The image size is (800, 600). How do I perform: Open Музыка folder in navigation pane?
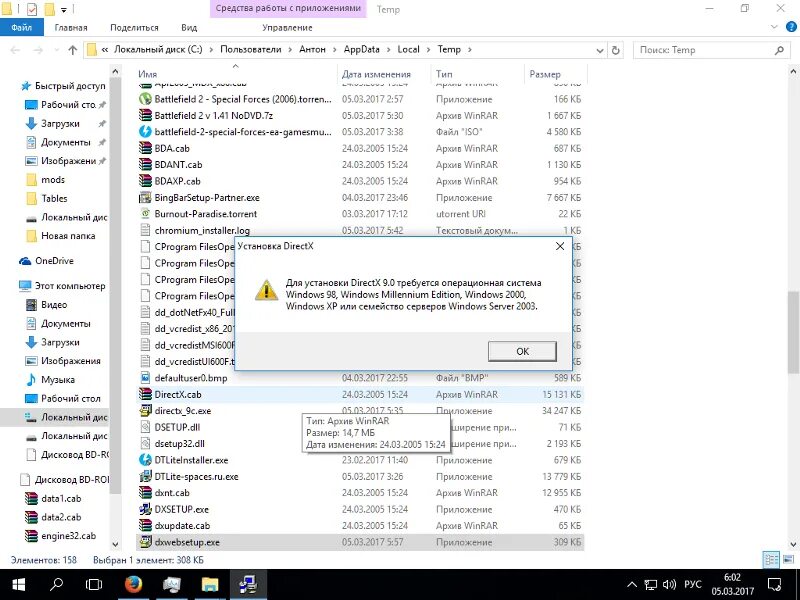[58, 380]
